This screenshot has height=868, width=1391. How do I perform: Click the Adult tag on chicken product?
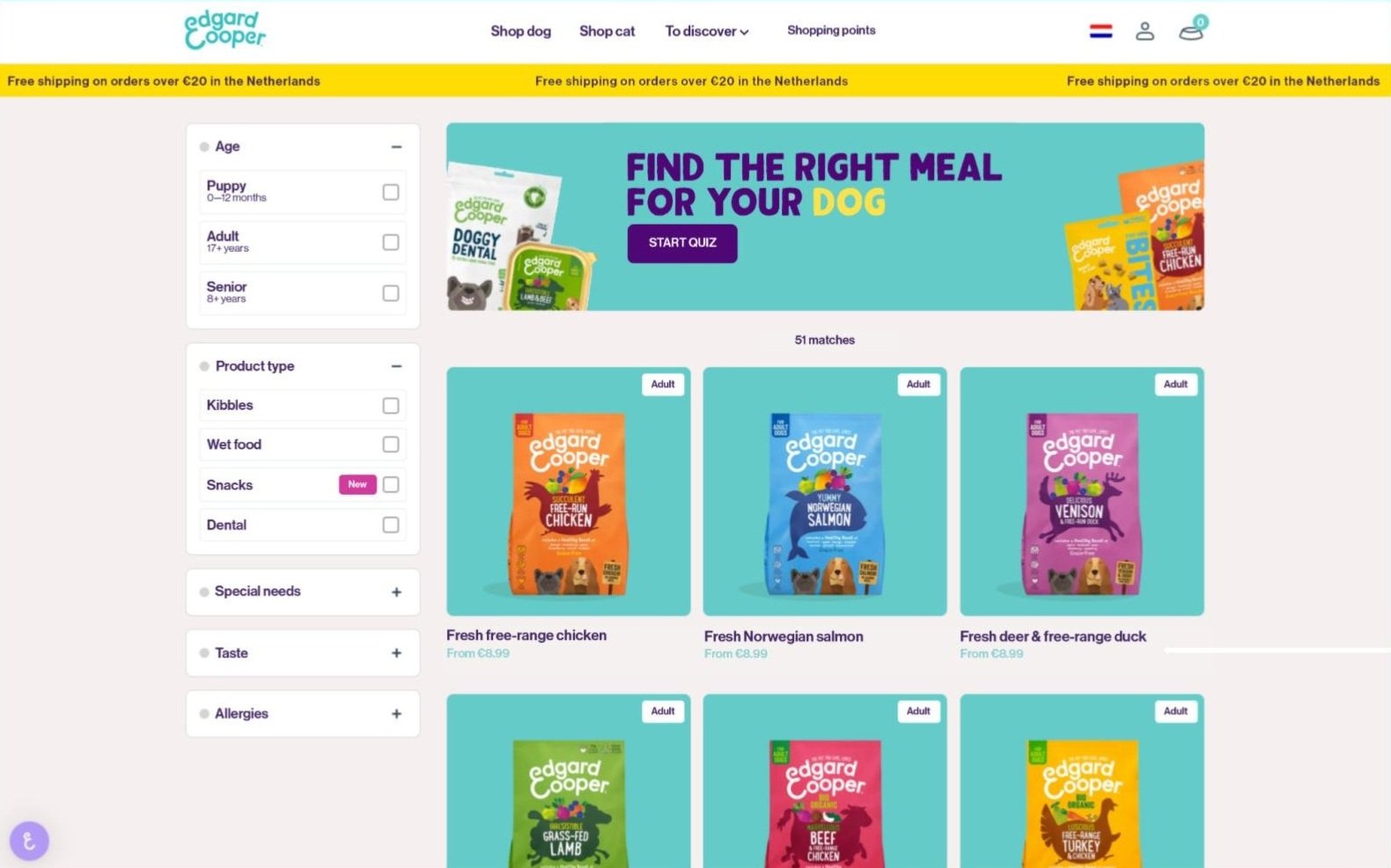point(663,385)
